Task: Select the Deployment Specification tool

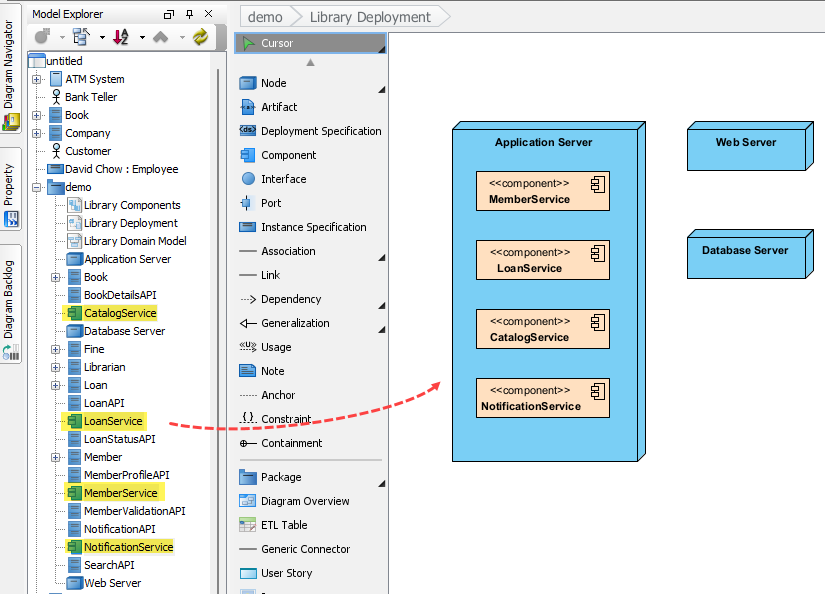Action: (x=300, y=130)
